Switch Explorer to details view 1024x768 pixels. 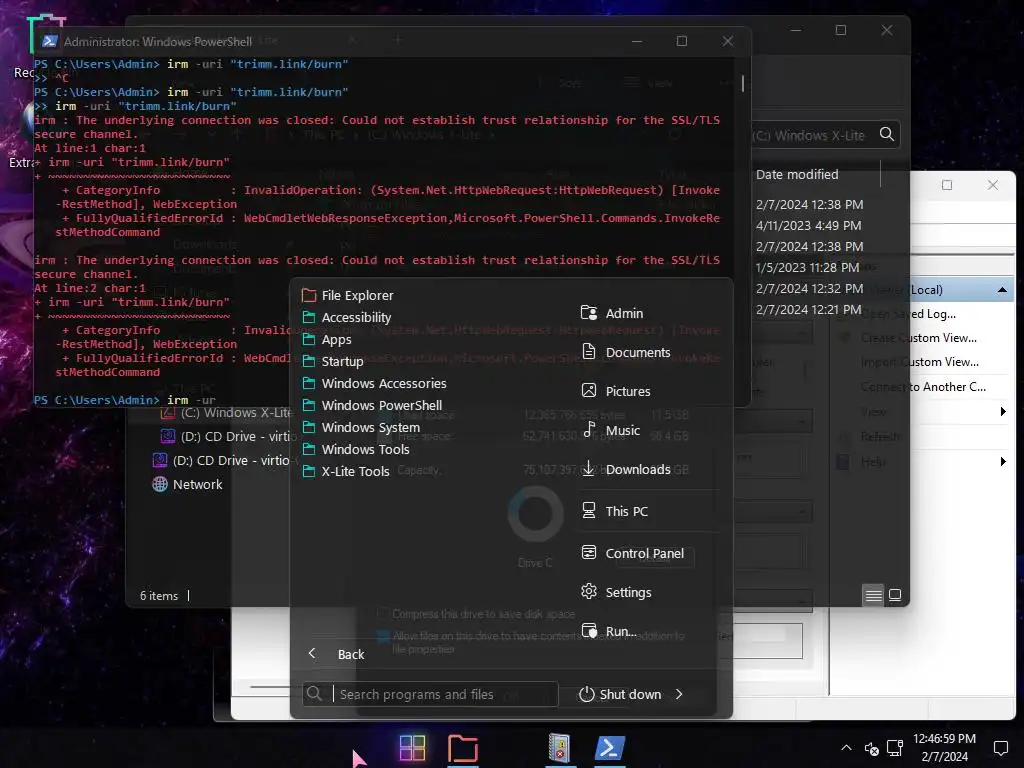[873, 595]
